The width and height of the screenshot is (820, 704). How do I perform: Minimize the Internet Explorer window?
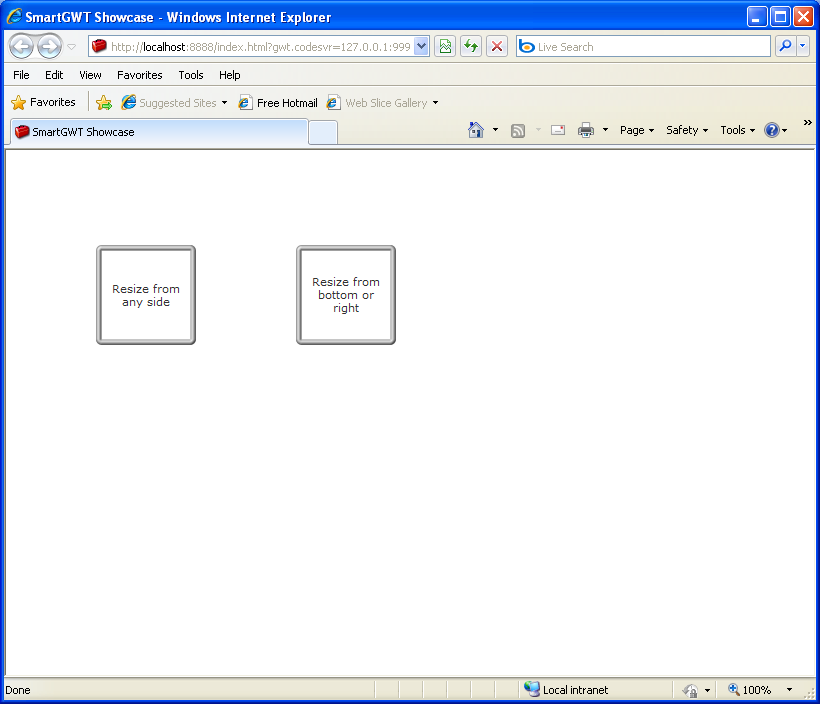click(756, 17)
